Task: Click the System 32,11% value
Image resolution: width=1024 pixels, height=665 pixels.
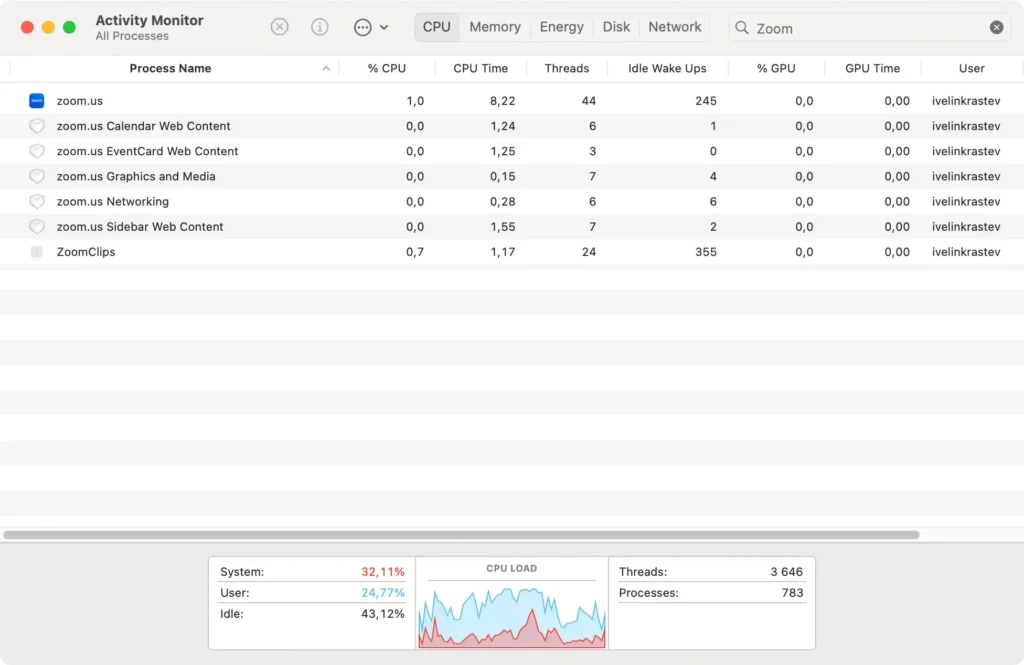Action: coord(383,572)
